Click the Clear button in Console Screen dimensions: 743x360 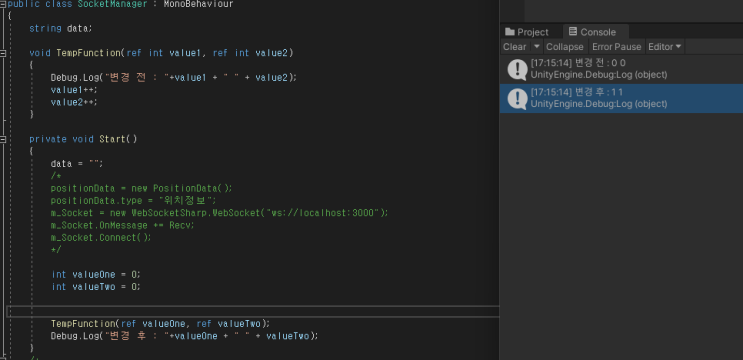tap(514, 46)
